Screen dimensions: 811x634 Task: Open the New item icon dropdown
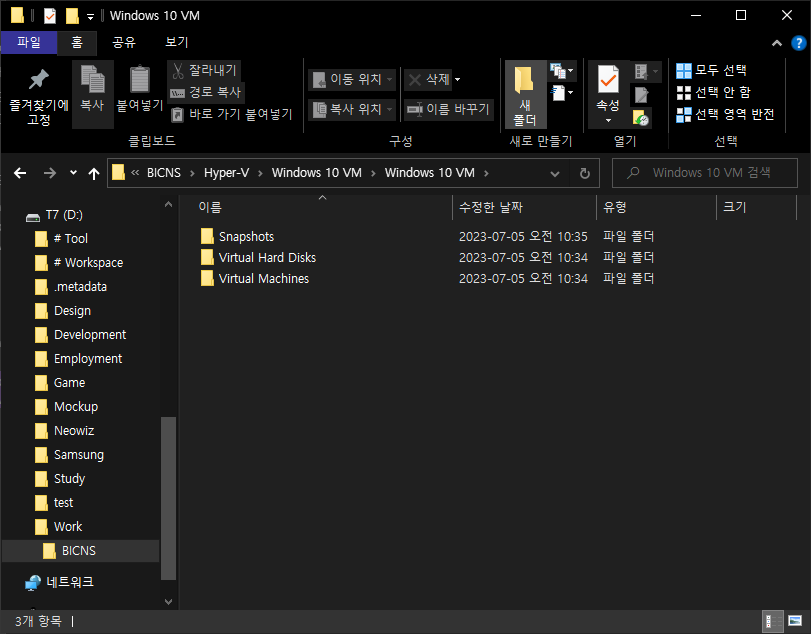click(x=562, y=71)
